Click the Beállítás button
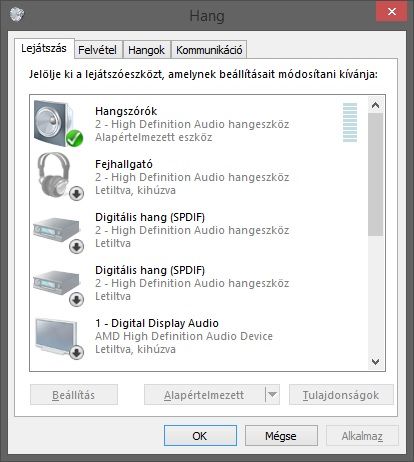This screenshot has height=462, width=414. pyautogui.click(x=74, y=395)
